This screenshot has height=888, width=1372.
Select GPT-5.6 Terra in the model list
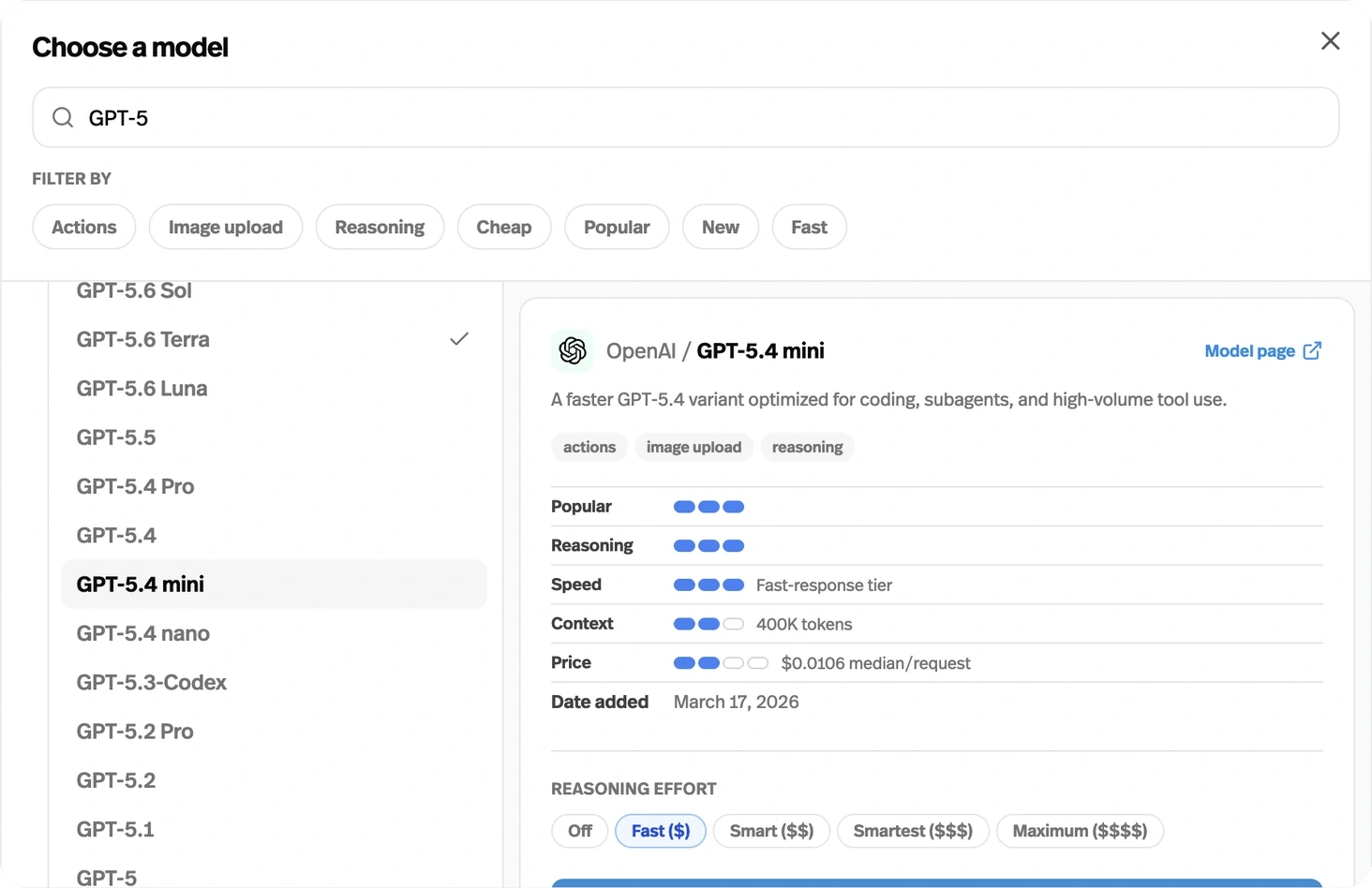pyautogui.click(x=274, y=339)
